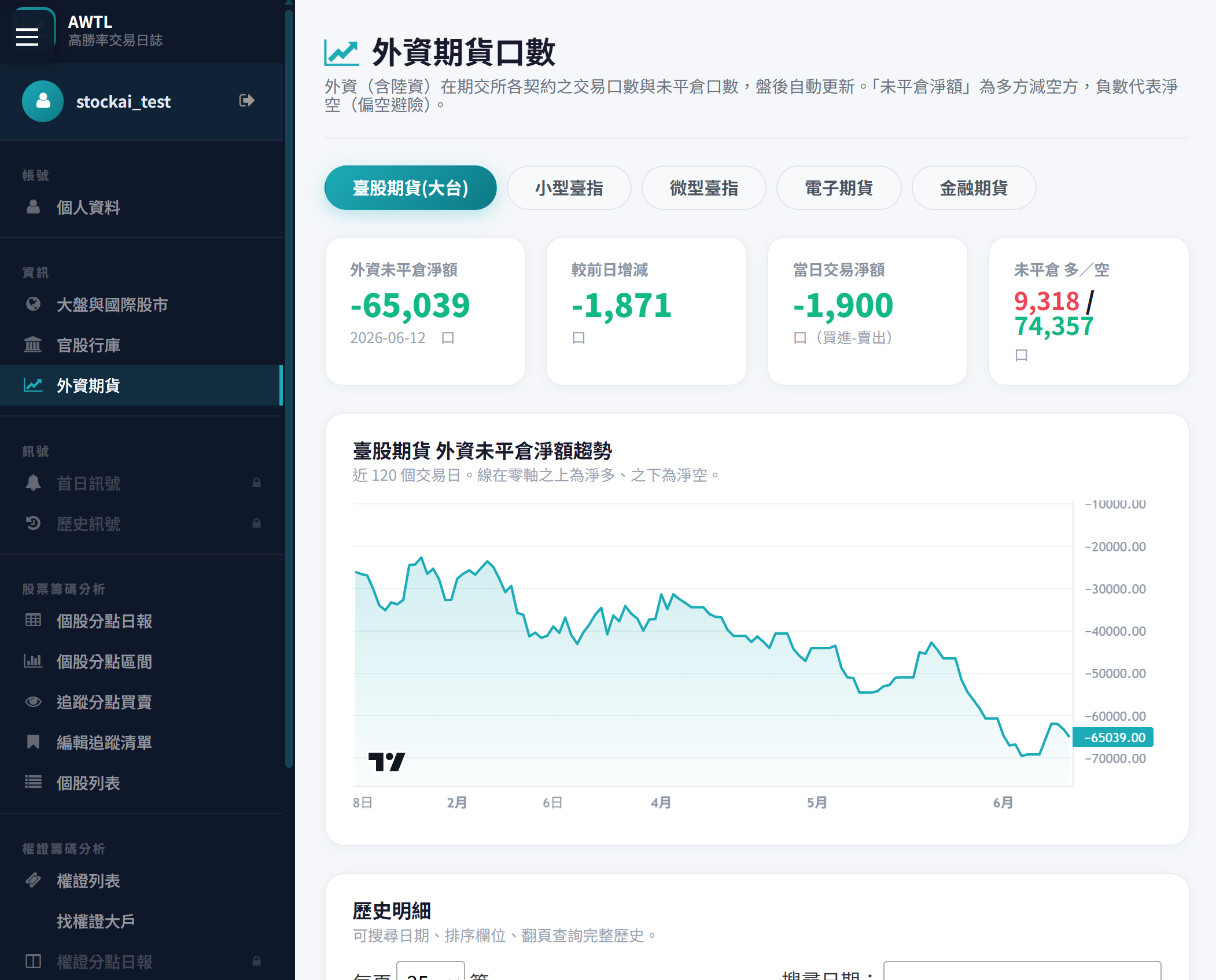Go to 個股列表

[141, 783]
